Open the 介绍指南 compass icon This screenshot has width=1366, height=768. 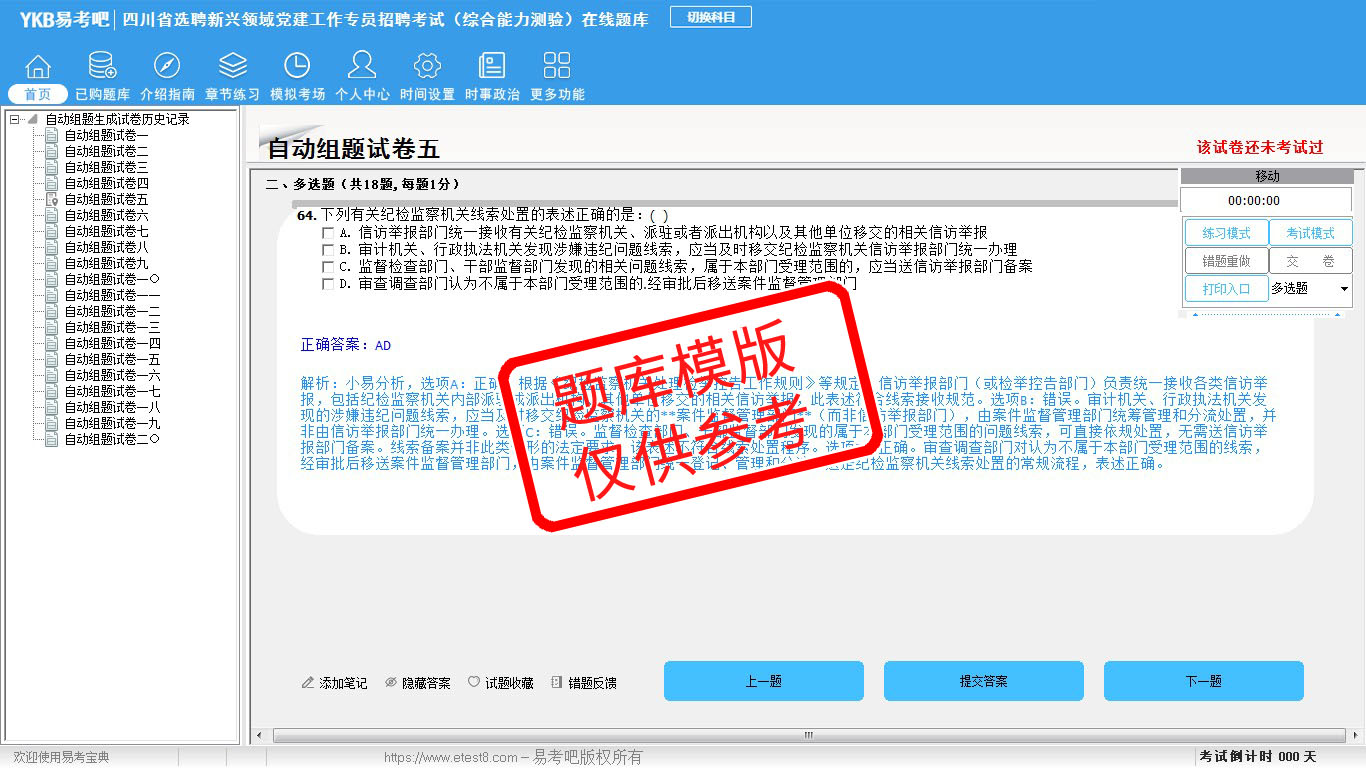click(x=167, y=66)
